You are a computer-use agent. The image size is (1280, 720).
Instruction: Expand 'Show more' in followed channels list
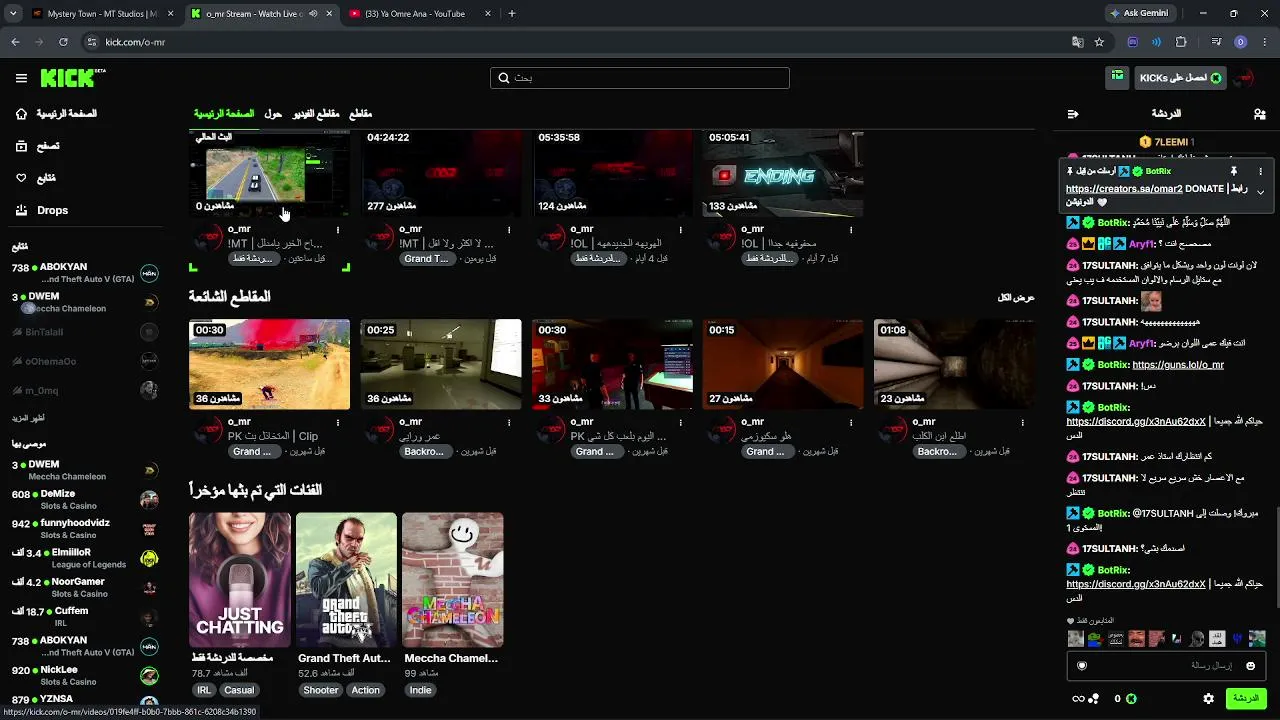coord(29,418)
